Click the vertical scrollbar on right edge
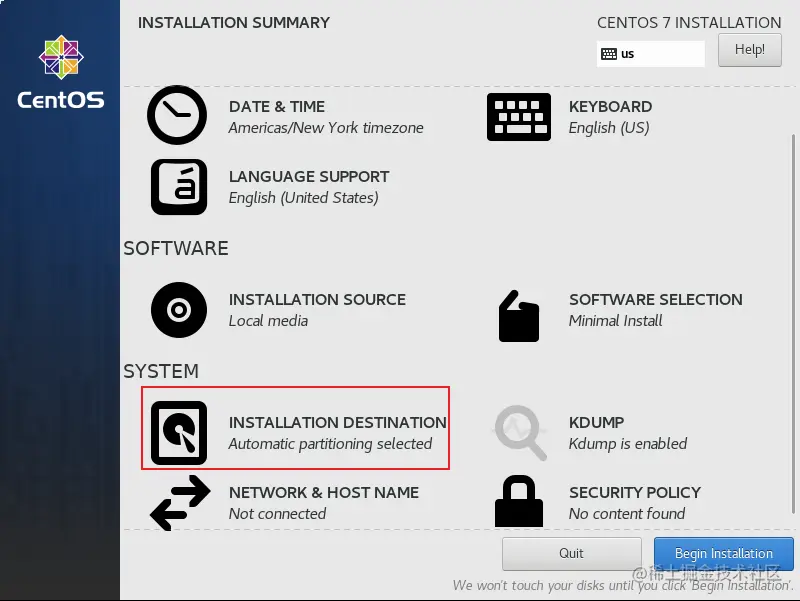Viewport: 800px width, 601px height. pos(793,324)
